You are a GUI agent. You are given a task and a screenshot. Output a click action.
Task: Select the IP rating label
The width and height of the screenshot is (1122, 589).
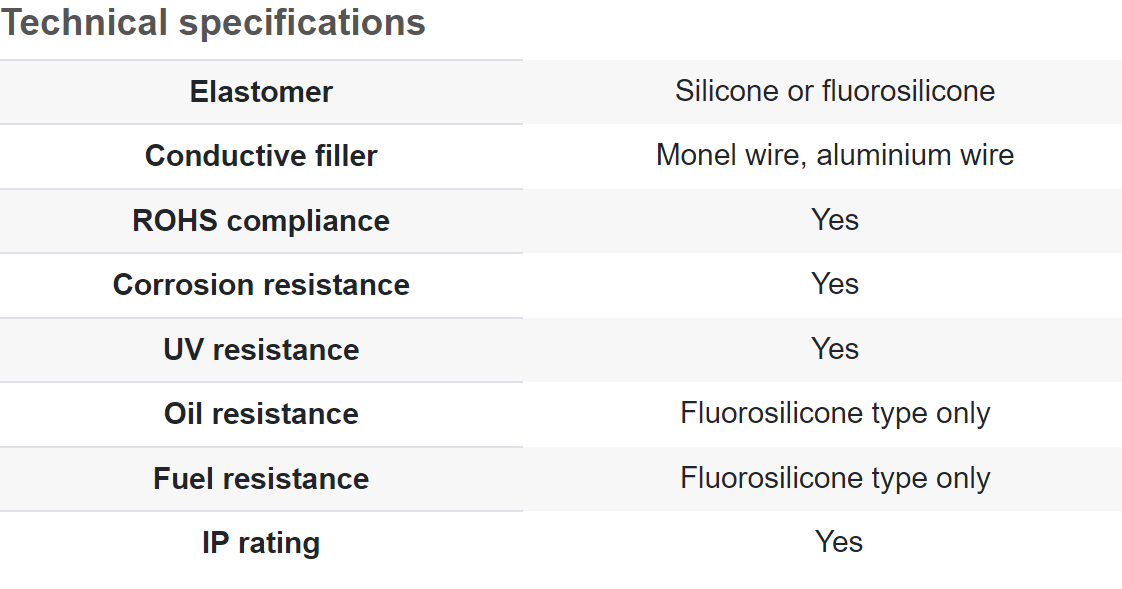pos(261,543)
